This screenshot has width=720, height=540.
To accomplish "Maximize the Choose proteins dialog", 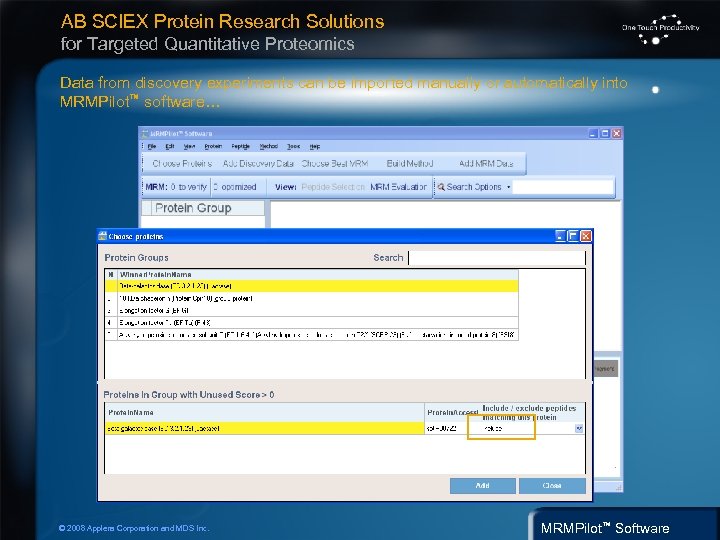I will pos(573,236).
